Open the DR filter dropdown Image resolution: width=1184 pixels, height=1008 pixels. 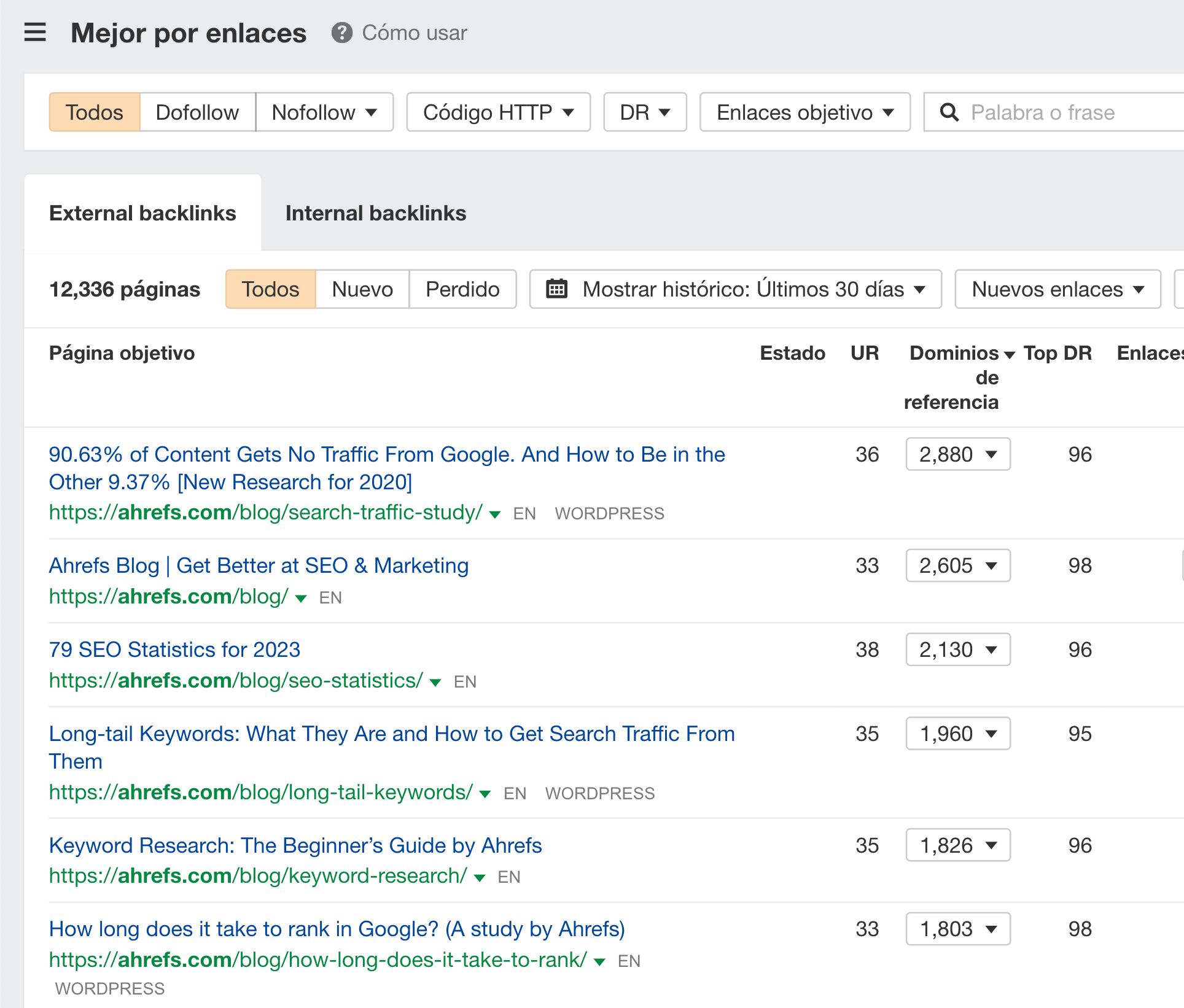[644, 112]
